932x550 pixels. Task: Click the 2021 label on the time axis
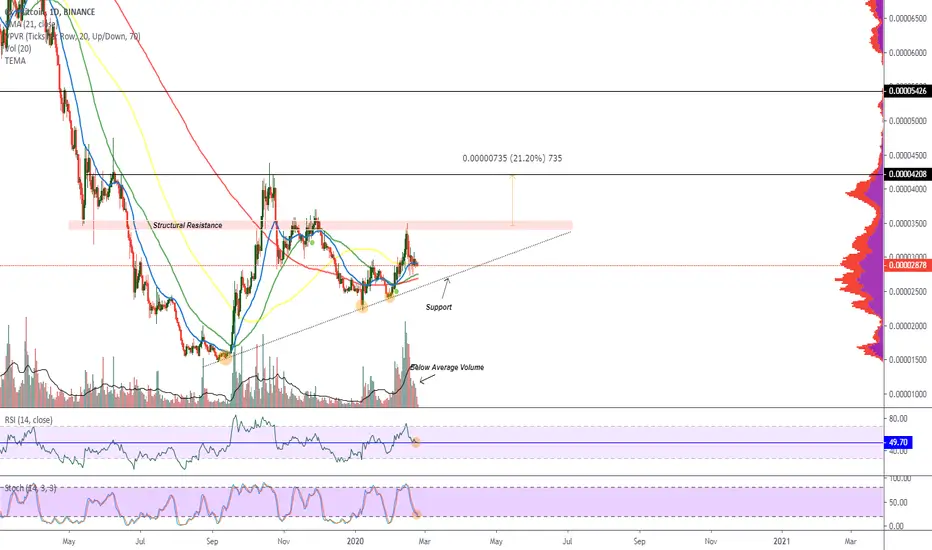pos(782,541)
